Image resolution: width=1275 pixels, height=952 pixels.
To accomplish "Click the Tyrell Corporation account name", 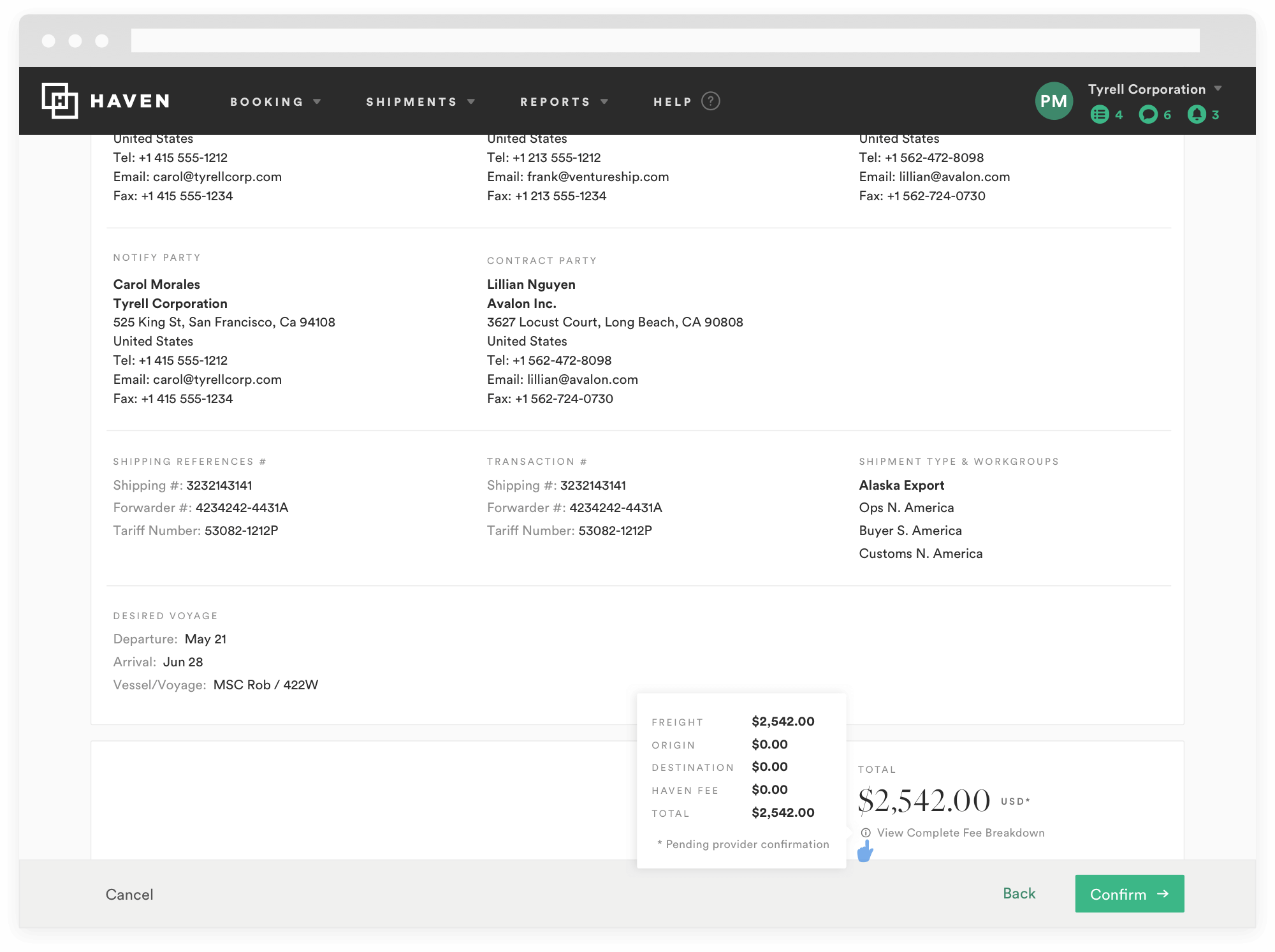I will 1146,89.
